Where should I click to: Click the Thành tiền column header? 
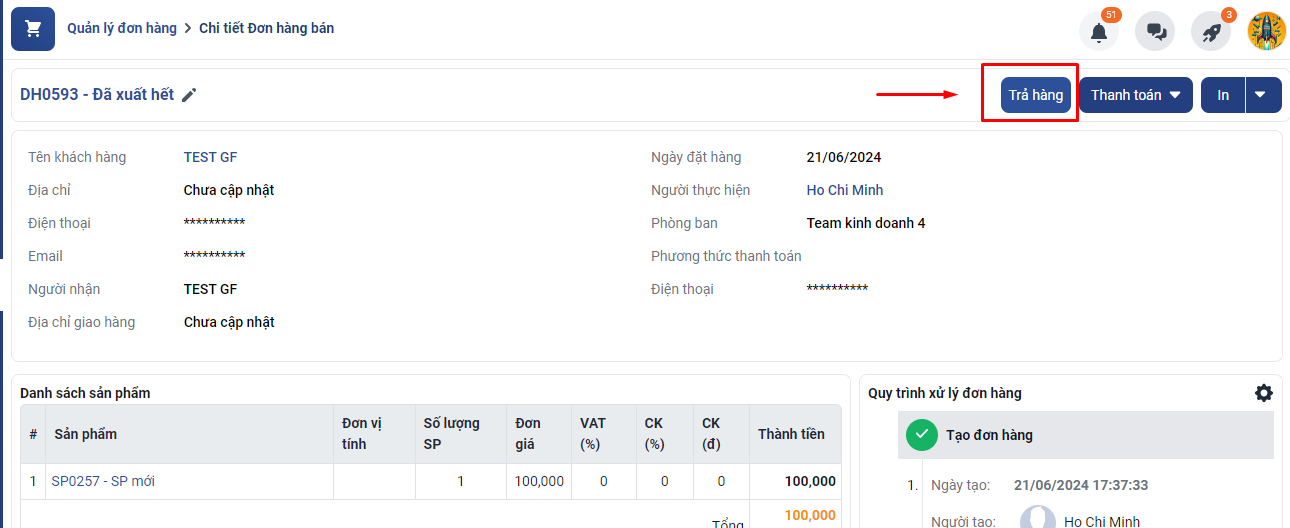point(791,434)
